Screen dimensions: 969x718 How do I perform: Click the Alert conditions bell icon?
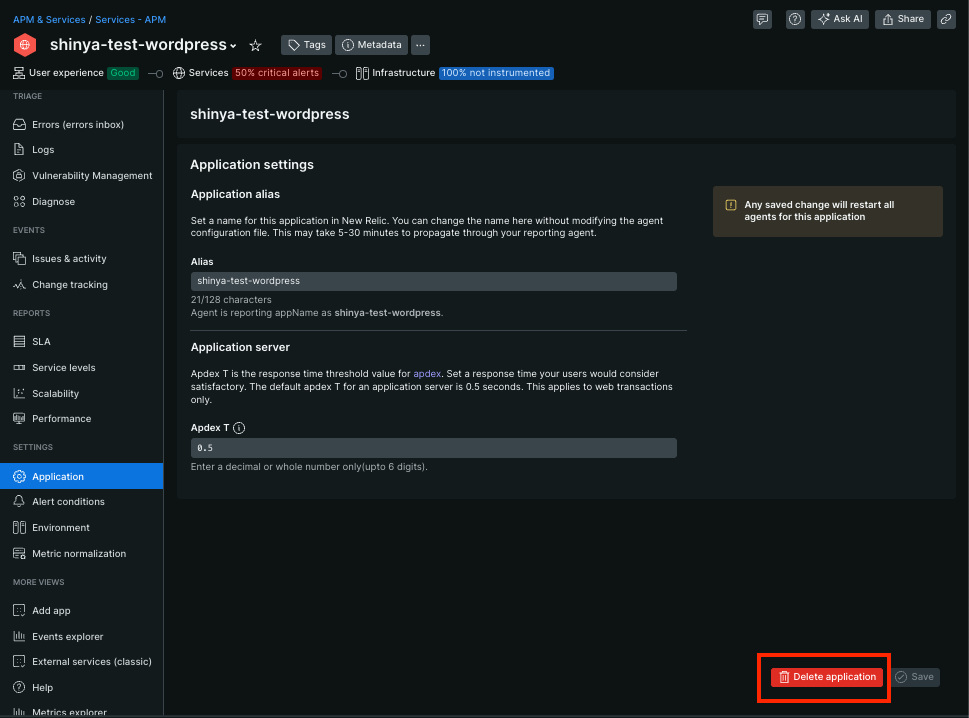(19, 501)
